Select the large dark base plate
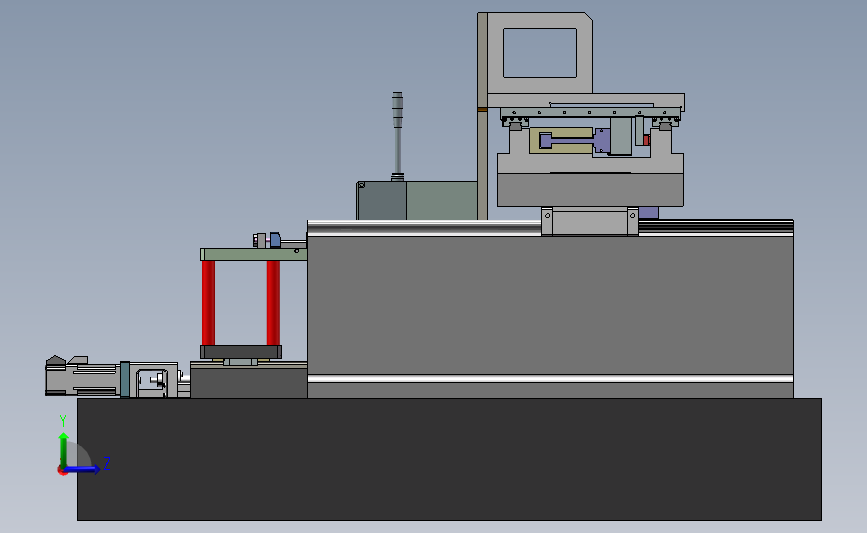This screenshot has height=533, width=867. (x=449, y=459)
